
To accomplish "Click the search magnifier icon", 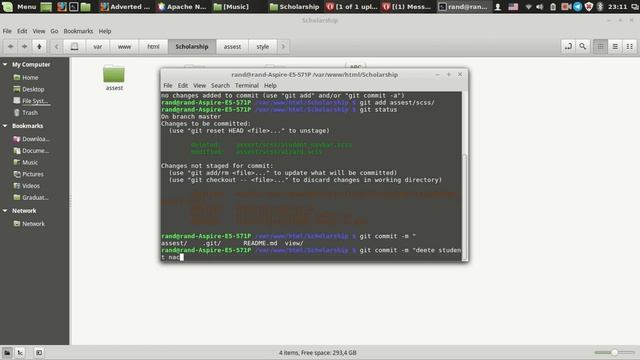I will click(x=583, y=47).
